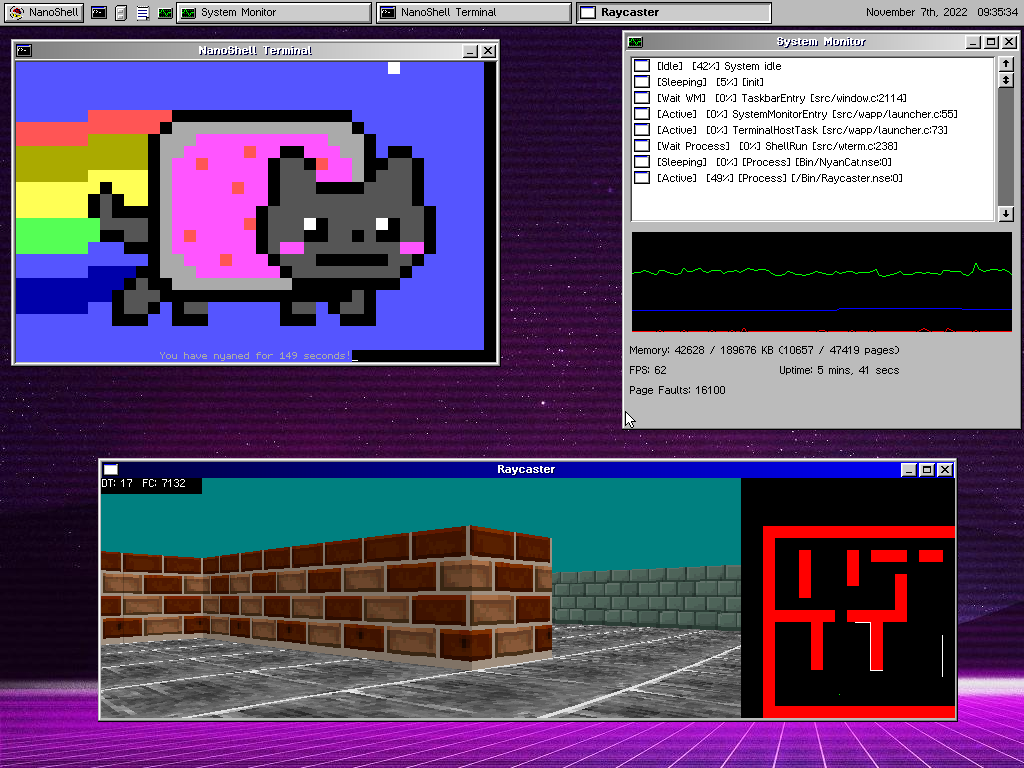Image resolution: width=1024 pixels, height=768 pixels.
Task: Click the CPU usage graph in System Monitor
Action: 822,282
